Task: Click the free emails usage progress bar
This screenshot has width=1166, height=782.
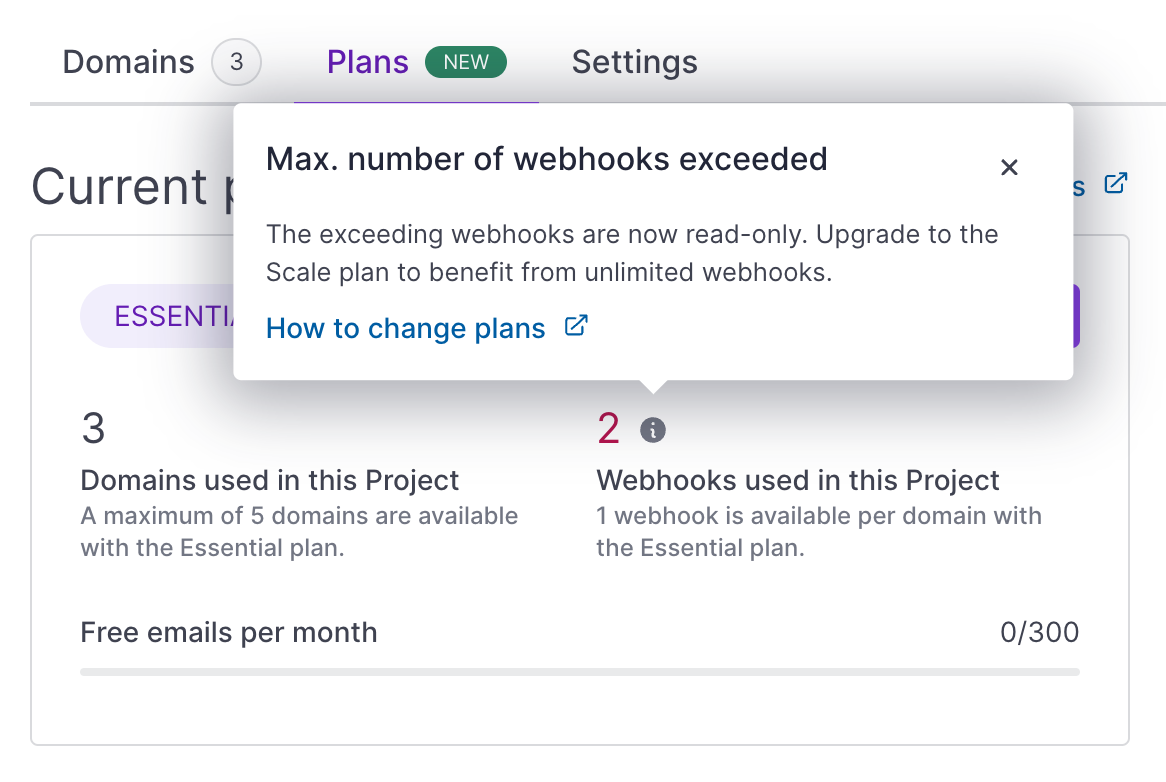Action: (578, 671)
